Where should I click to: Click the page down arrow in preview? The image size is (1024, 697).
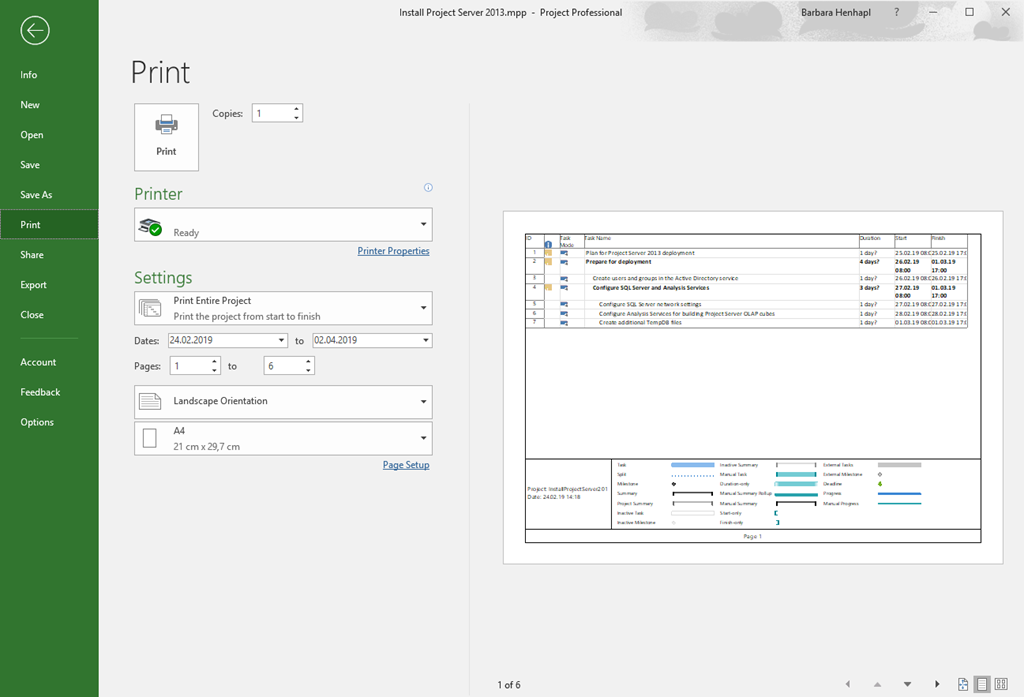(x=907, y=685)
